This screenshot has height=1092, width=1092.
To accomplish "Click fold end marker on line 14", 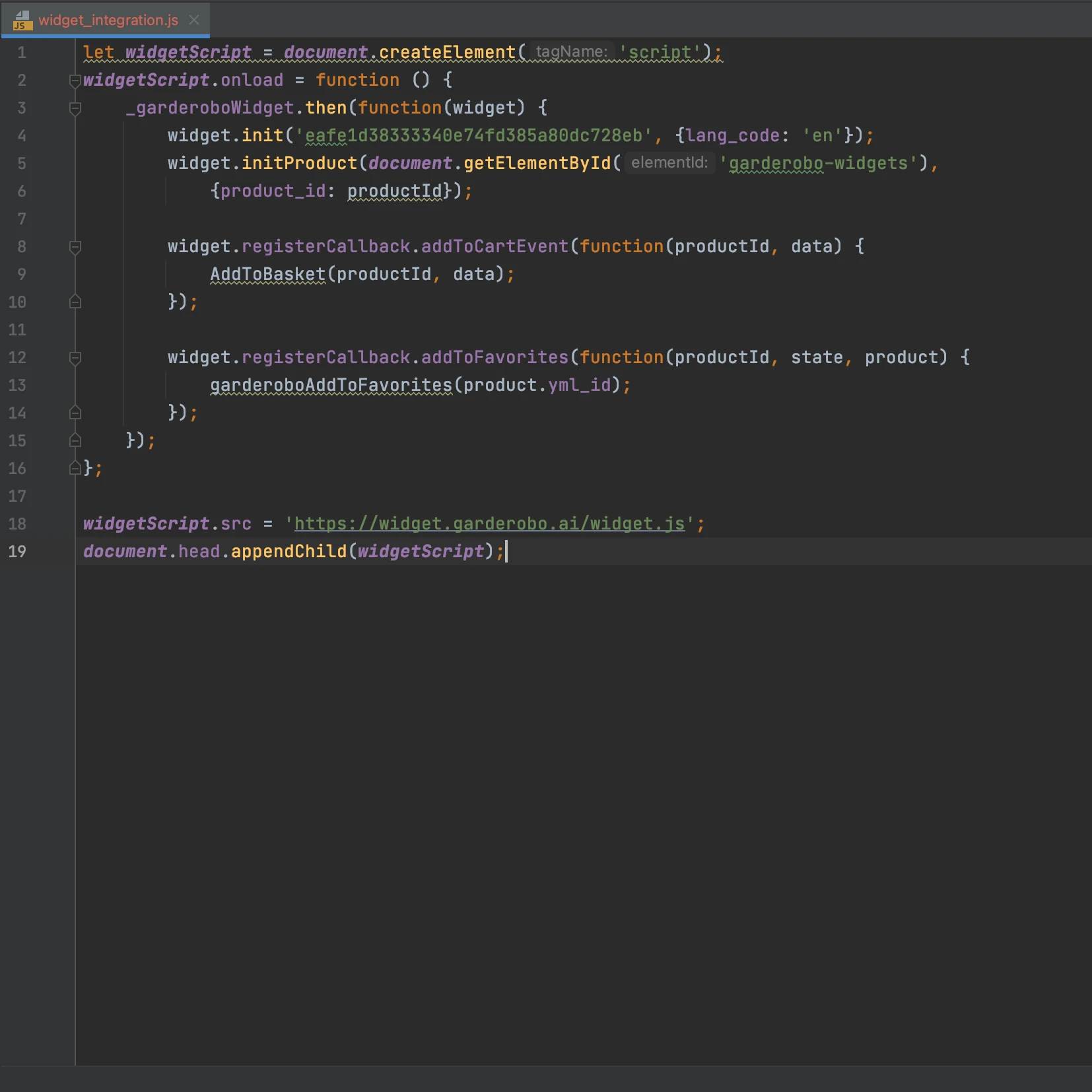I will click(x=75, y=413).
